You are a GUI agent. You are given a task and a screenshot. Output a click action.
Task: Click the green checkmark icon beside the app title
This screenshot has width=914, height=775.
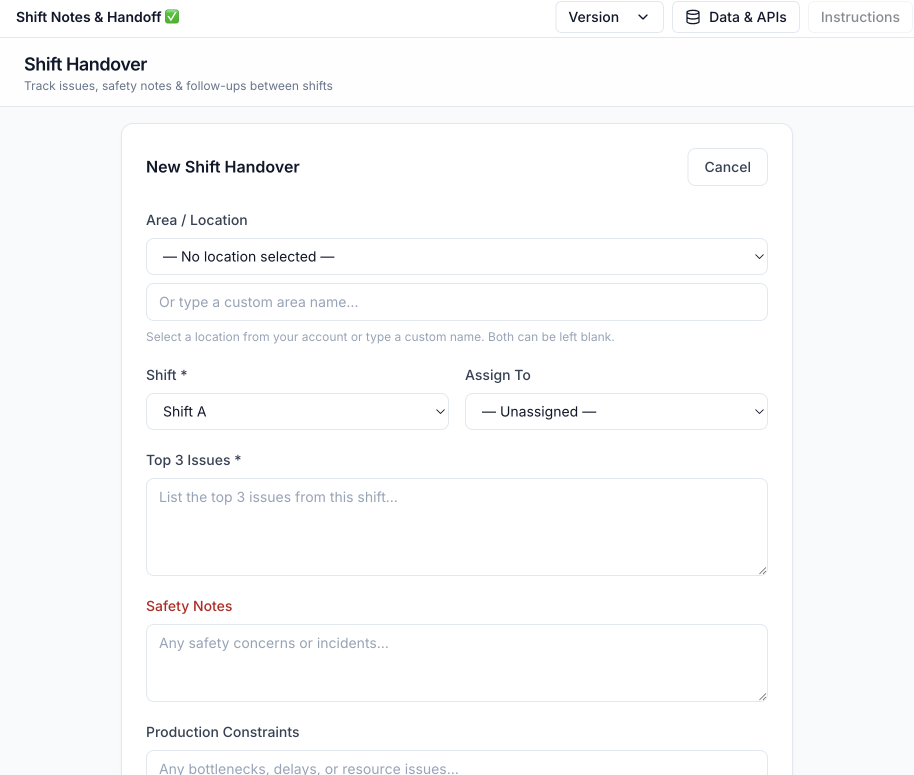(x=172, y=17)
